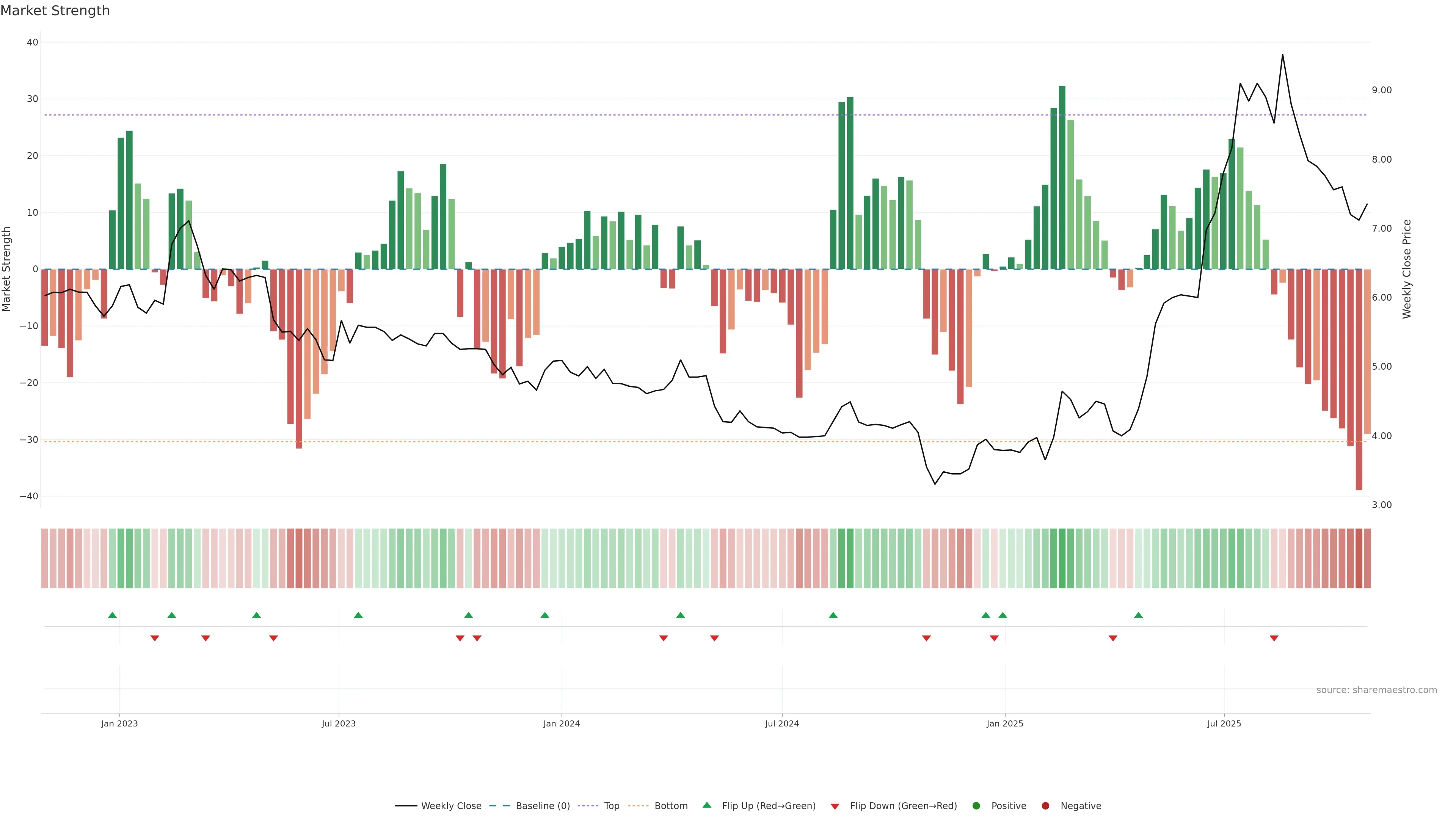
Task: Click the red Negative circle legend icon
Action: pos(1045,806)
